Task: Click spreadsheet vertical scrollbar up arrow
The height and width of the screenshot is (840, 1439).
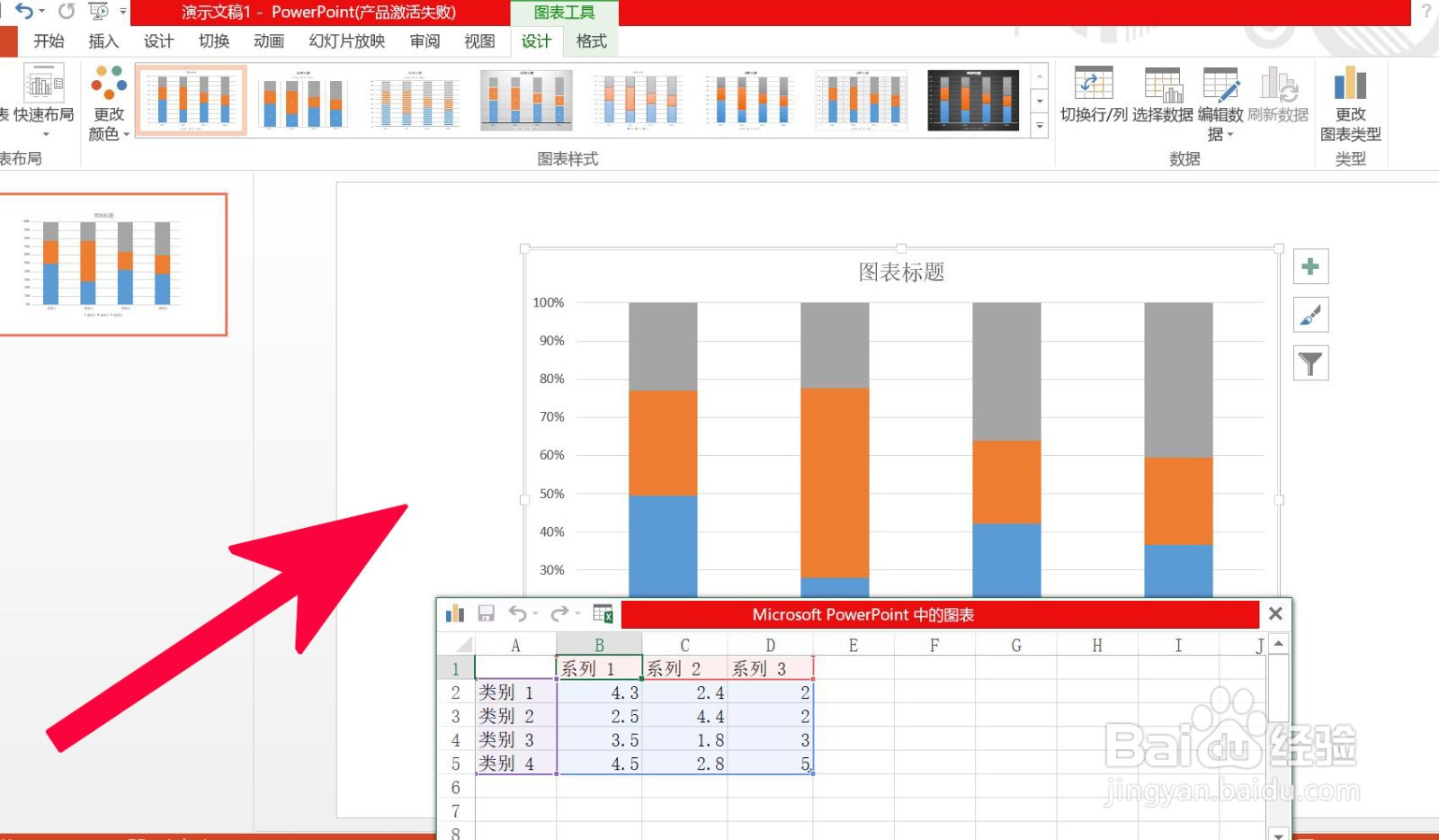Action: coord(1278,644)
